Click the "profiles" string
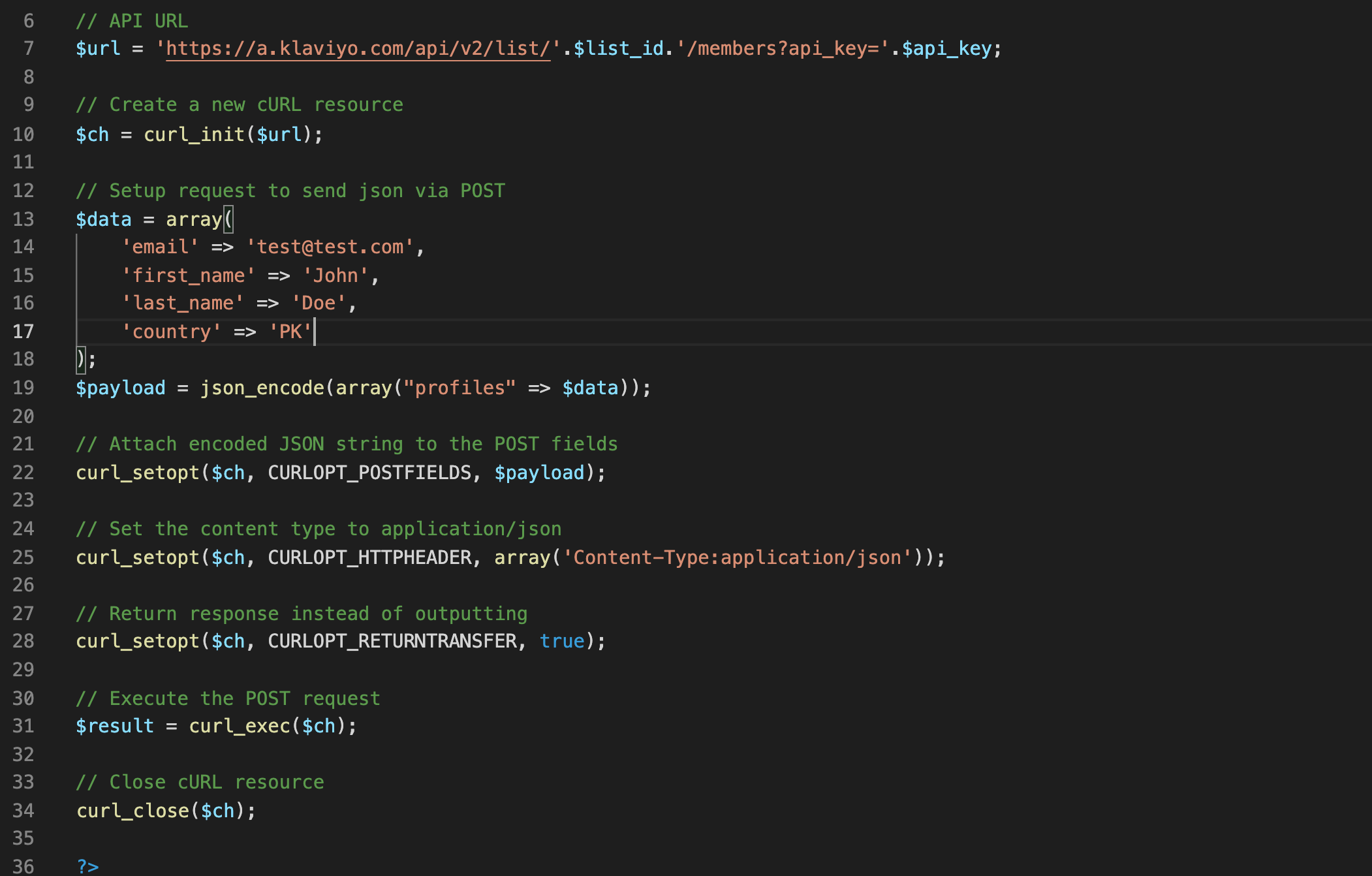The width and height of the screenshot is (1372, 876). pyautogui.click(x=460, y=388)
